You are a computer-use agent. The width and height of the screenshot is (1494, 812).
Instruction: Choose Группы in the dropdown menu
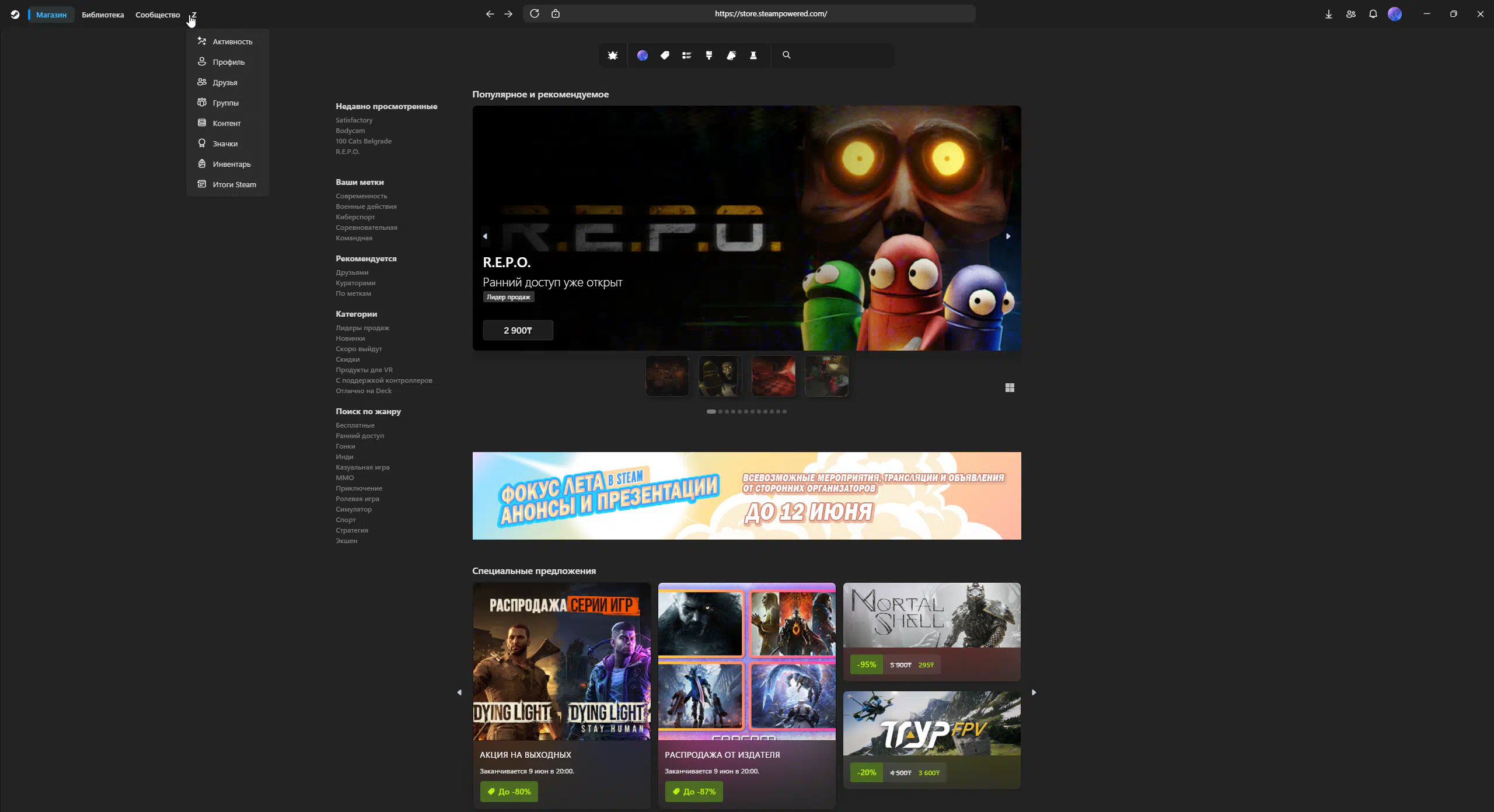tap(228, 103)
